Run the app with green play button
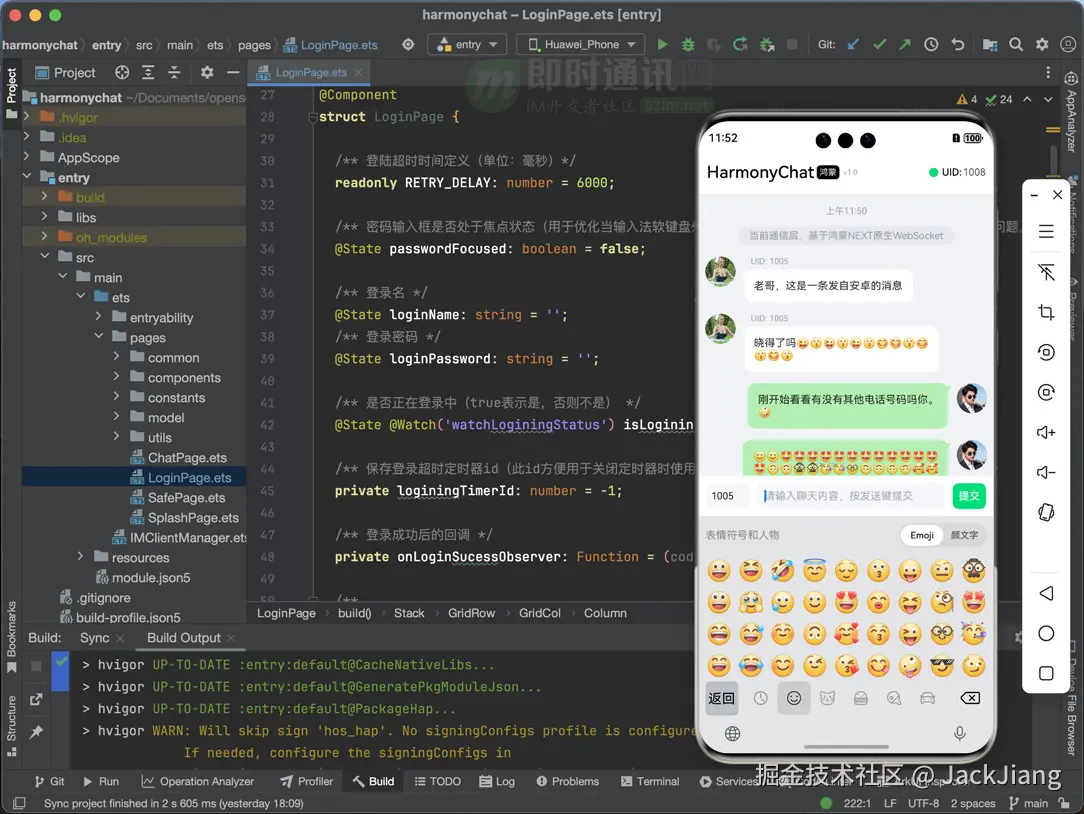Image resolution: width=1084 pixels, height=814 pixels. coord(662,45)
